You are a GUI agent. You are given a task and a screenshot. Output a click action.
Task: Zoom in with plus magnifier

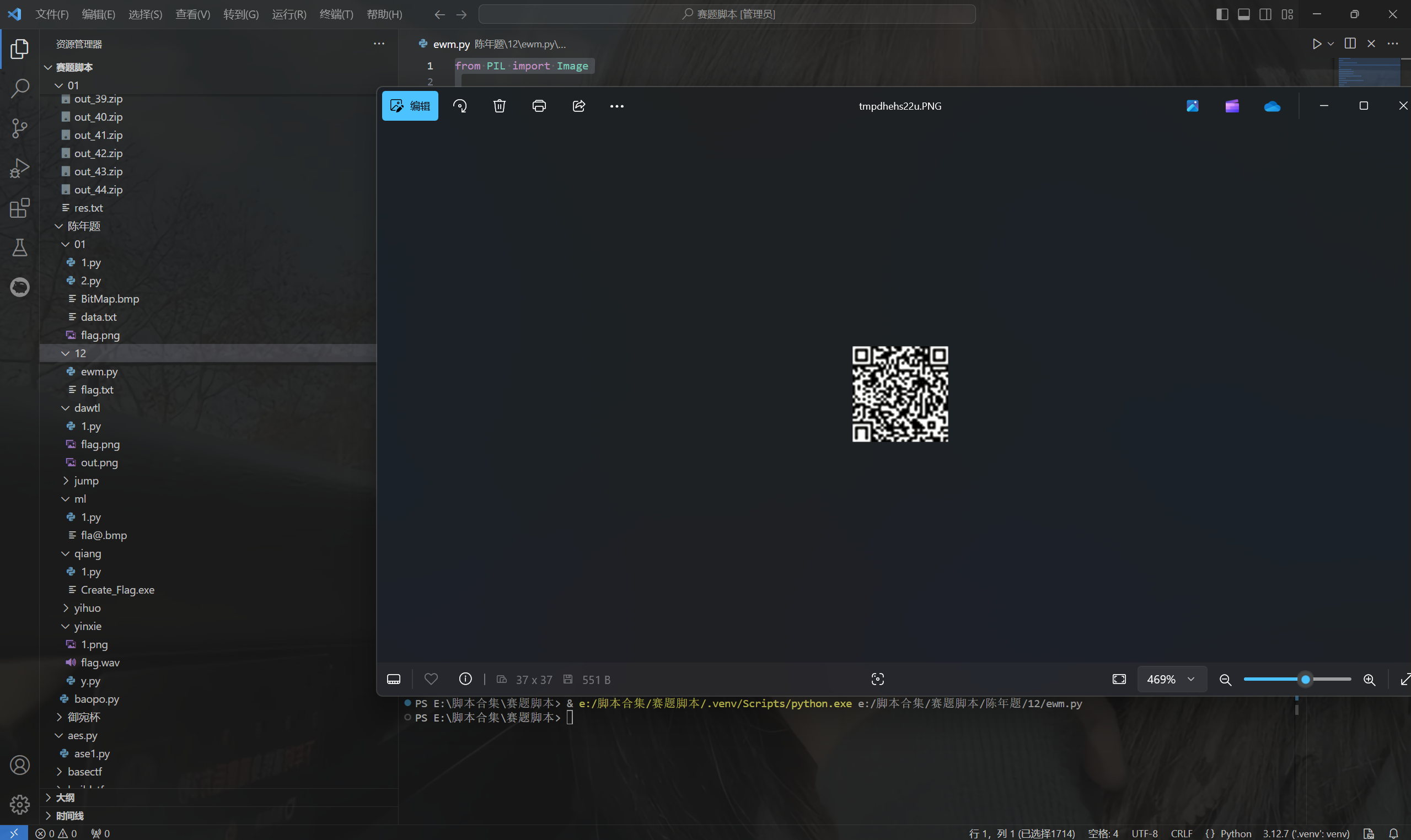[x=1369, y=680]
